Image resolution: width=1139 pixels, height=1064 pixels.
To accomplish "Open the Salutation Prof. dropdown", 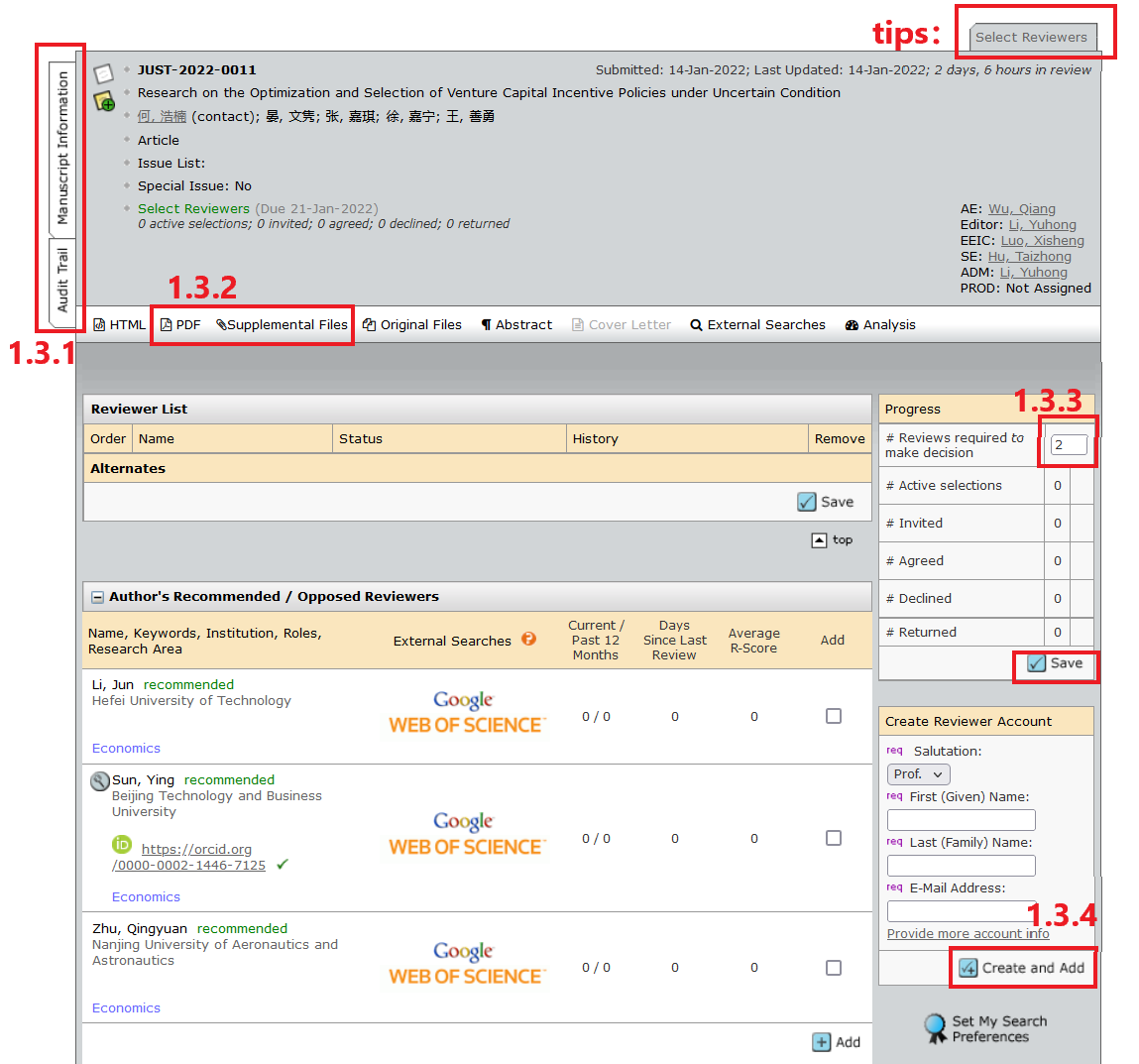I will [x=918, y=774].
